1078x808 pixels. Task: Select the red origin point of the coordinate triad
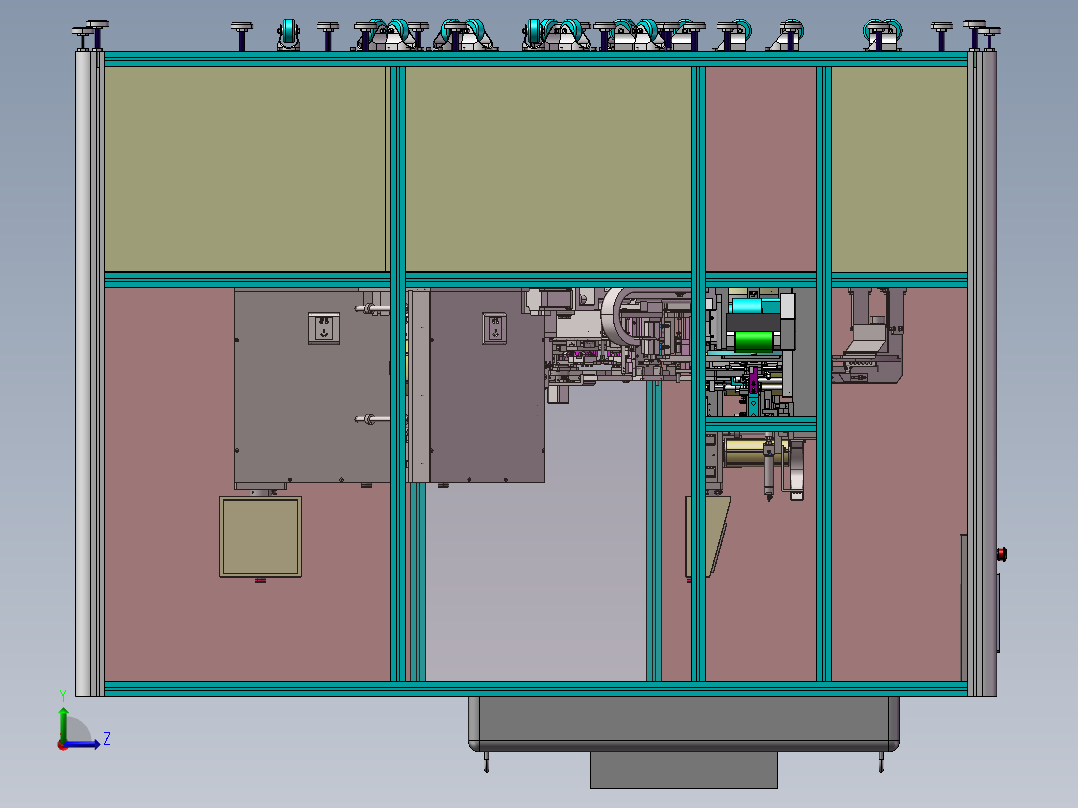62,744
